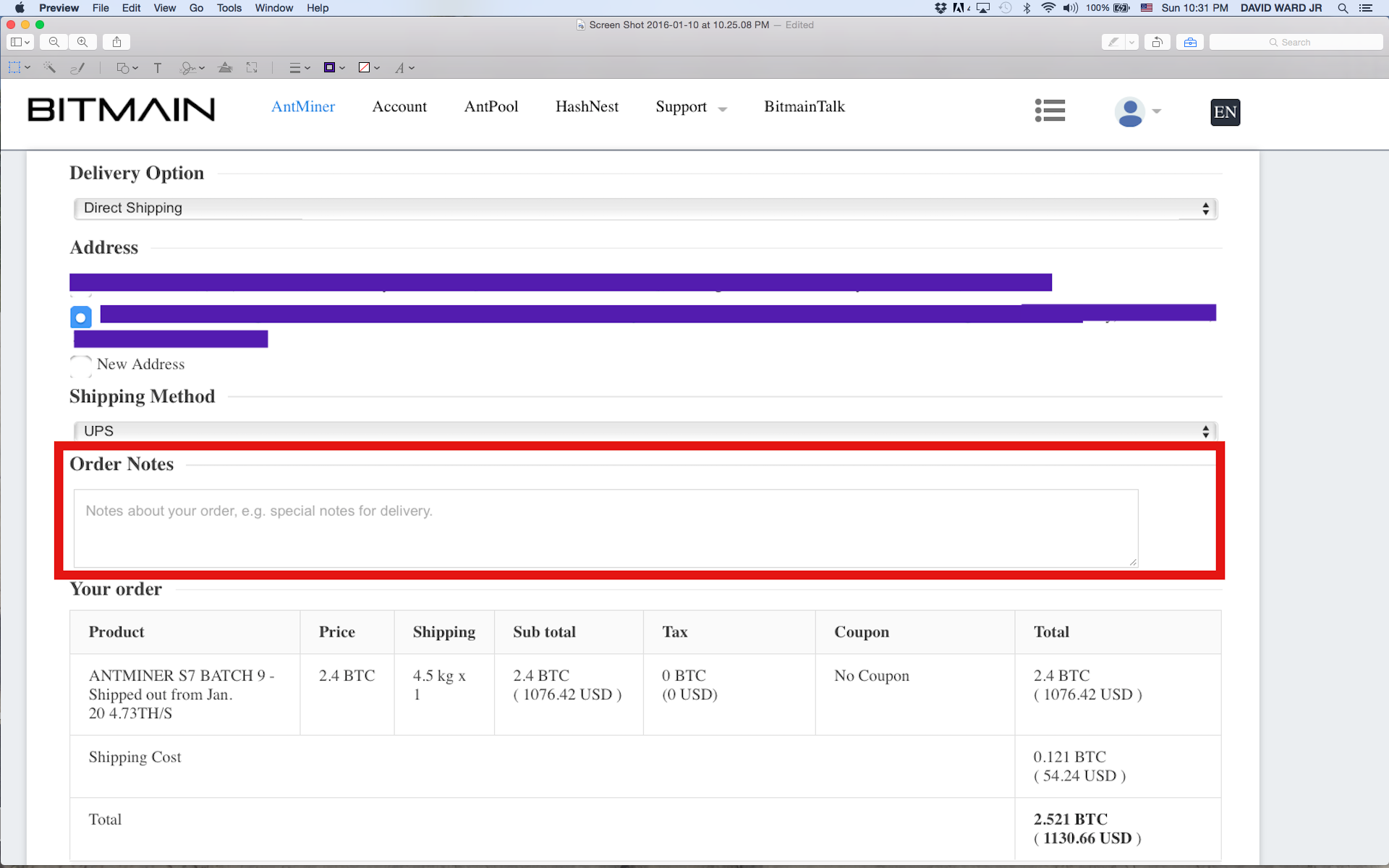Go to the AntPool link
This screenshot has height=868, width=1389.
[x=491, y=106]
